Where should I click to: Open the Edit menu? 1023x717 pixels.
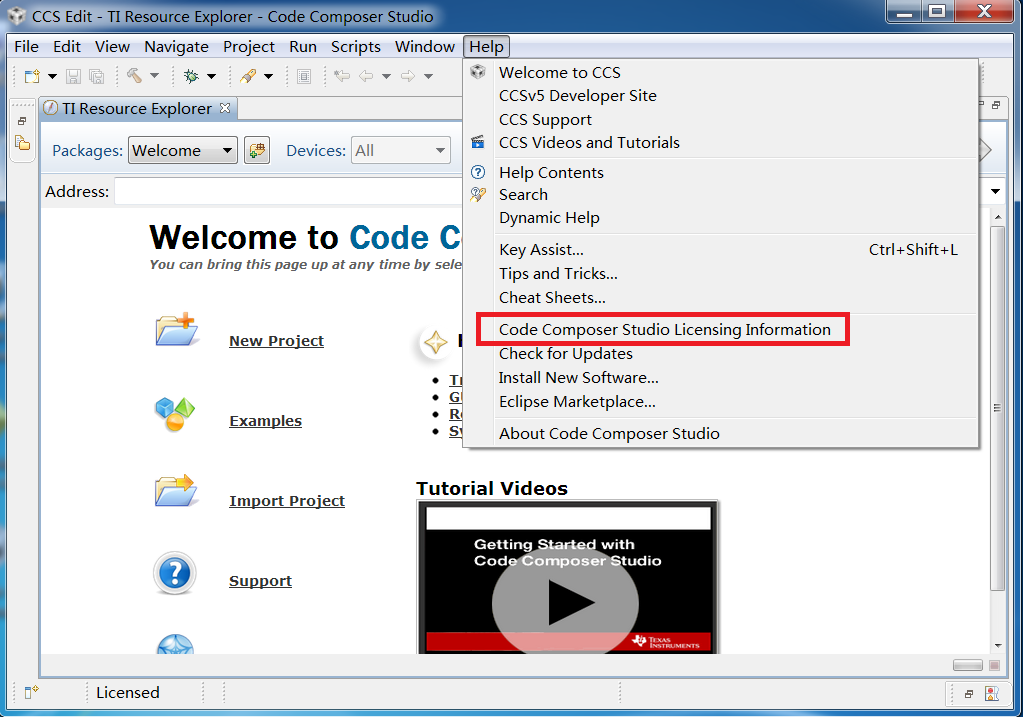click(x=67, y=47)
